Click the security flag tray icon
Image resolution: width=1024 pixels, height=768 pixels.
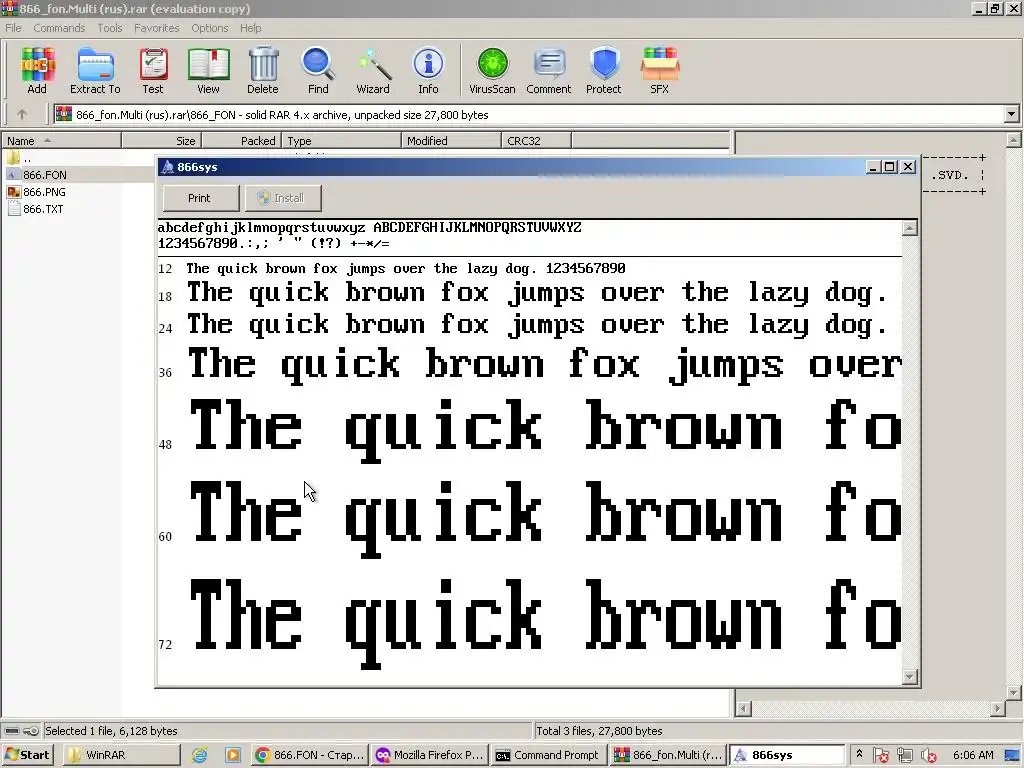(x=880, y=756)
